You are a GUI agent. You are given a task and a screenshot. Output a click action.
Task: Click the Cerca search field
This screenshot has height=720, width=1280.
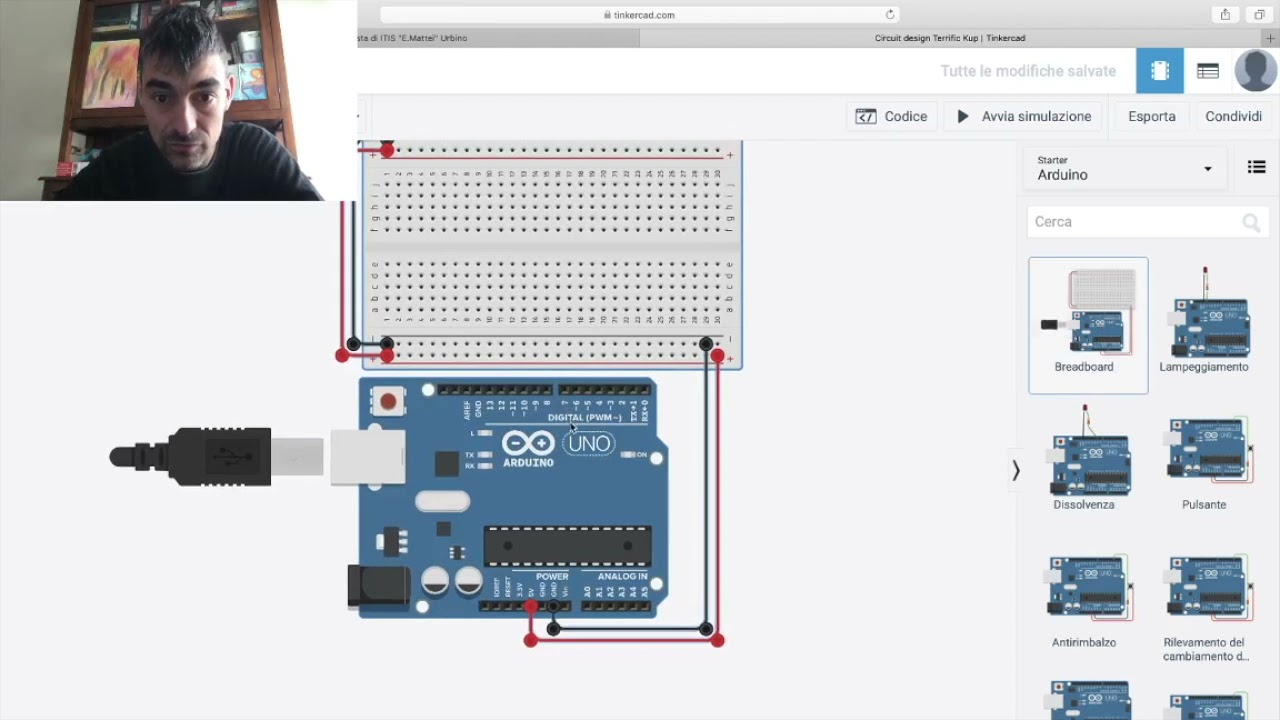[1148, 222]
